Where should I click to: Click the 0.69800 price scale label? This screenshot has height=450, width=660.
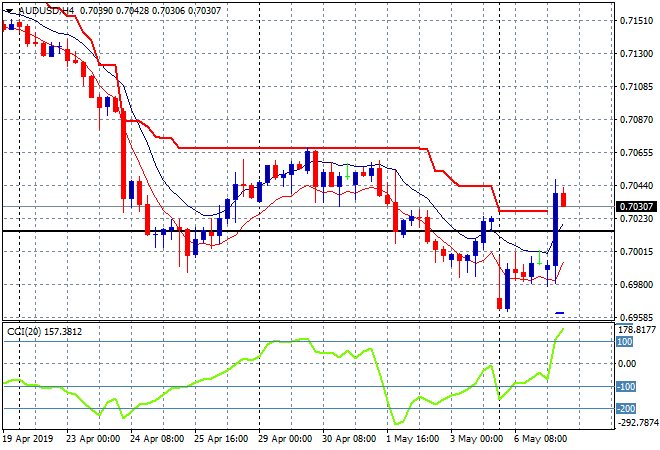(636, 285)
